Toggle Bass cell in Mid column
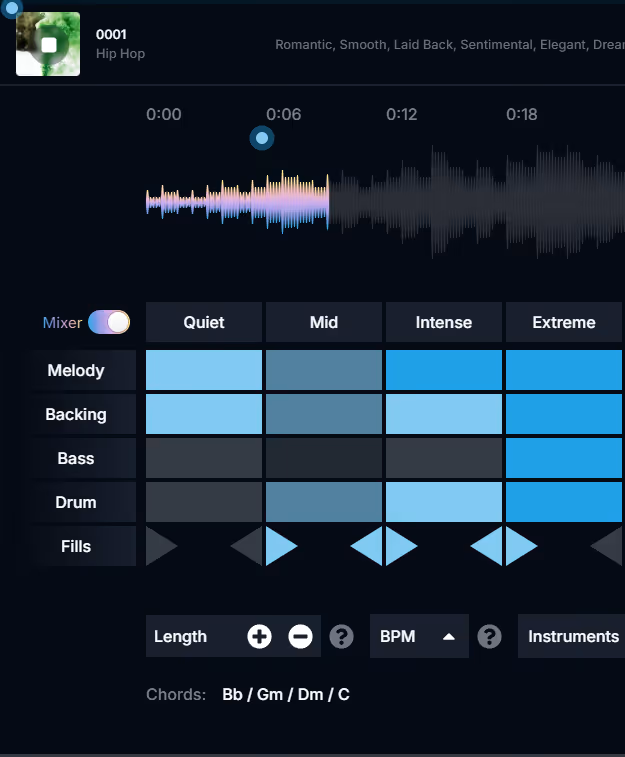The height and width of the screenshot is (757, 625). pos(324,458)
